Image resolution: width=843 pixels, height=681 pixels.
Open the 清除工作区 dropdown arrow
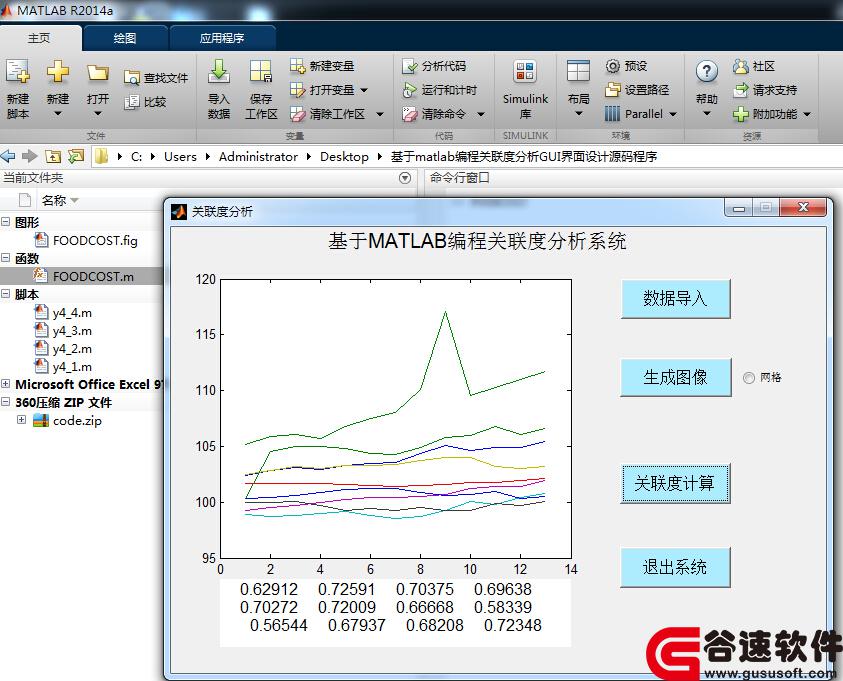pos(380,114)
